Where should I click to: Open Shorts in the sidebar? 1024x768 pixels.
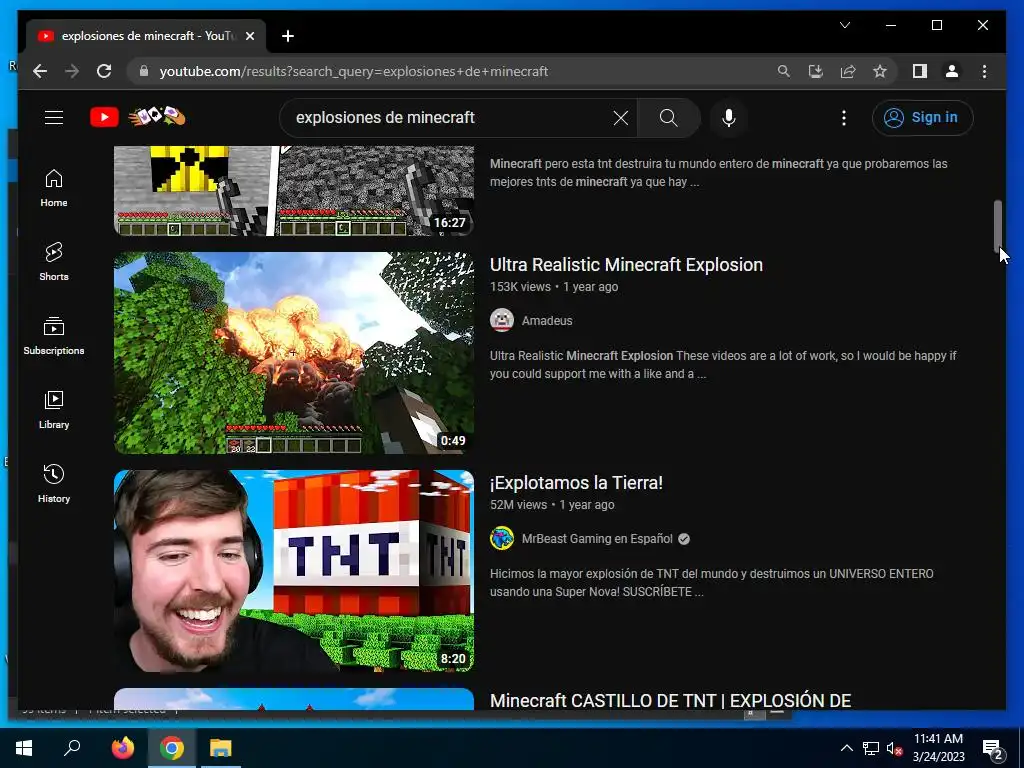point(54,262)
